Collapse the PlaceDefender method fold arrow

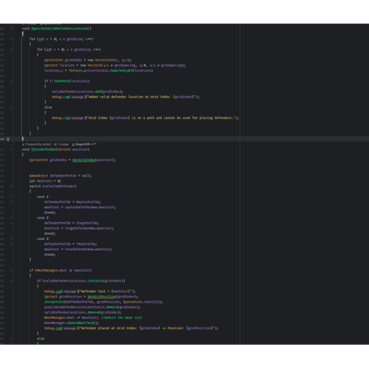(11, 150)
